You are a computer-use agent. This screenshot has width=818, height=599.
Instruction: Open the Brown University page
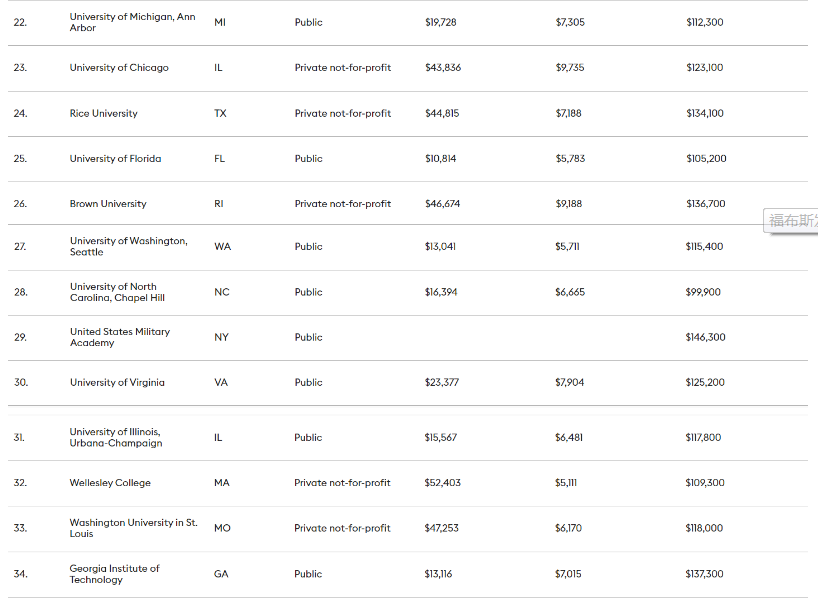(108, 204)
